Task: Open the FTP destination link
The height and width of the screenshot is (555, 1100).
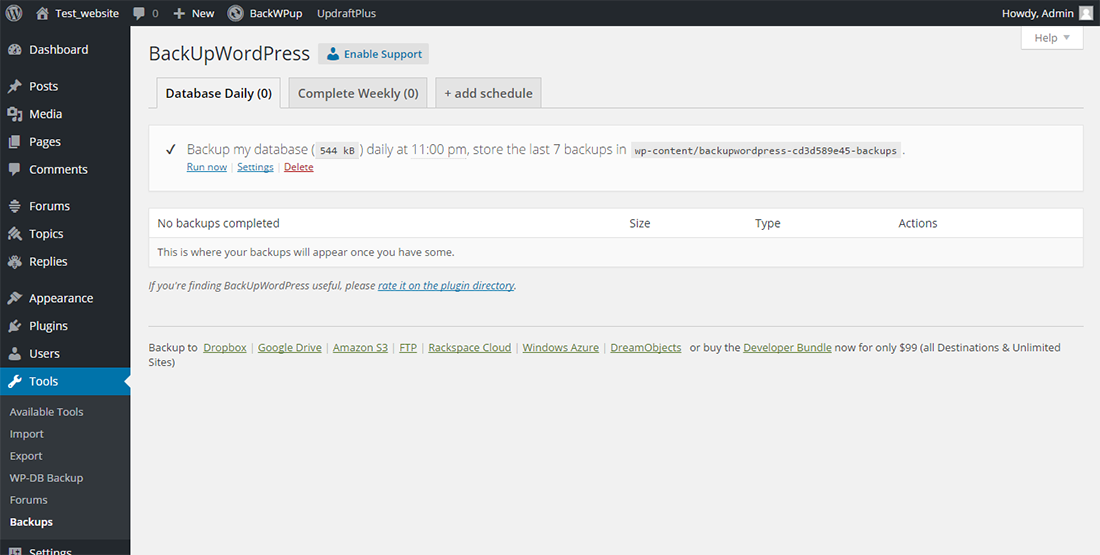Action: pyautogui.click(x=408, y=347)
